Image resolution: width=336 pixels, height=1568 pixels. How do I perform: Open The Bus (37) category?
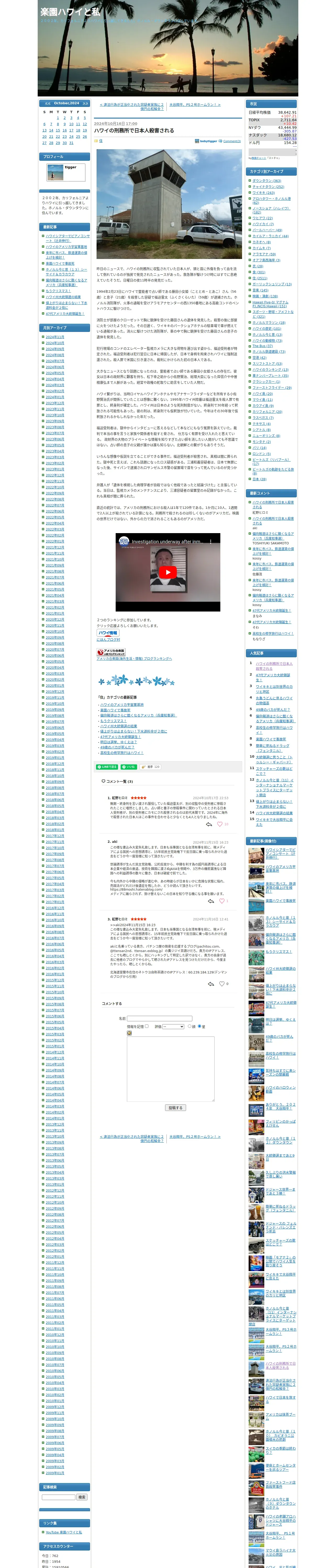[x=262, y=346]
